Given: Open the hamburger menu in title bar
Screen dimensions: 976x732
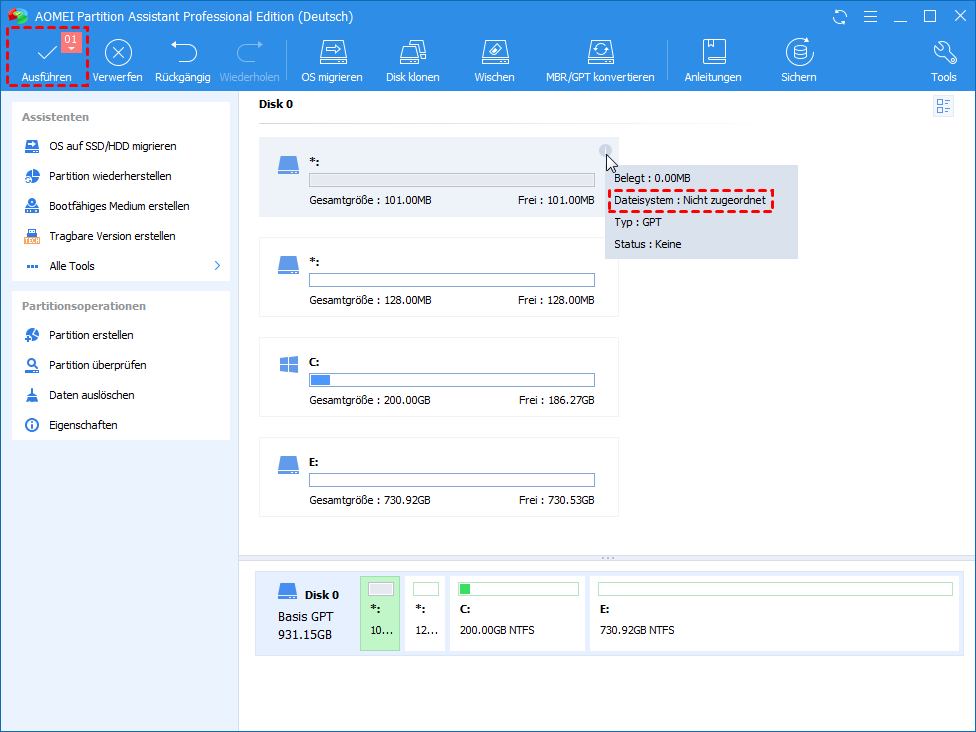Looking at the screenshot, I should click(x=870, y=17).
